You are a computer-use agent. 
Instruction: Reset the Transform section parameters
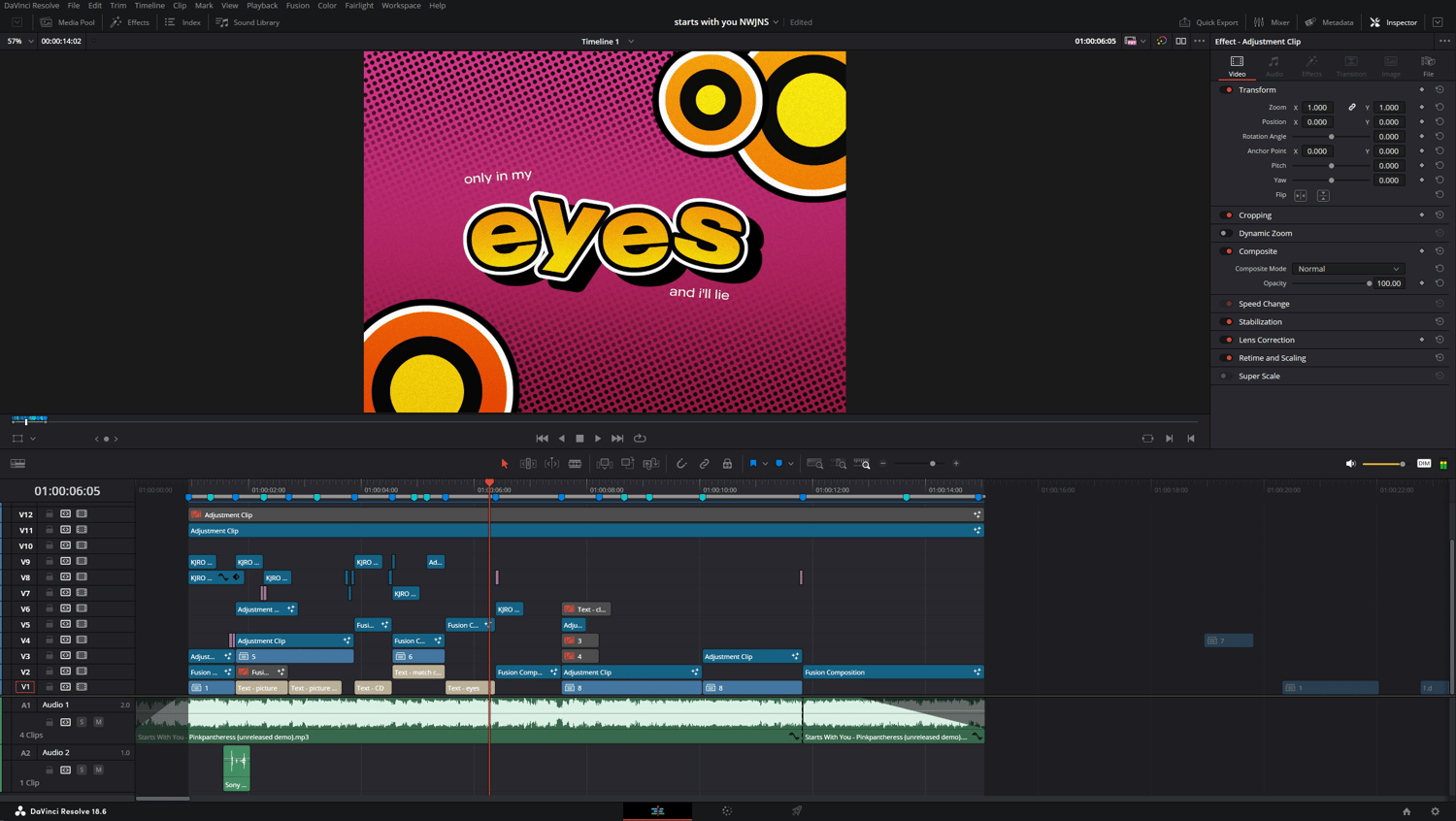(1439, 89)
